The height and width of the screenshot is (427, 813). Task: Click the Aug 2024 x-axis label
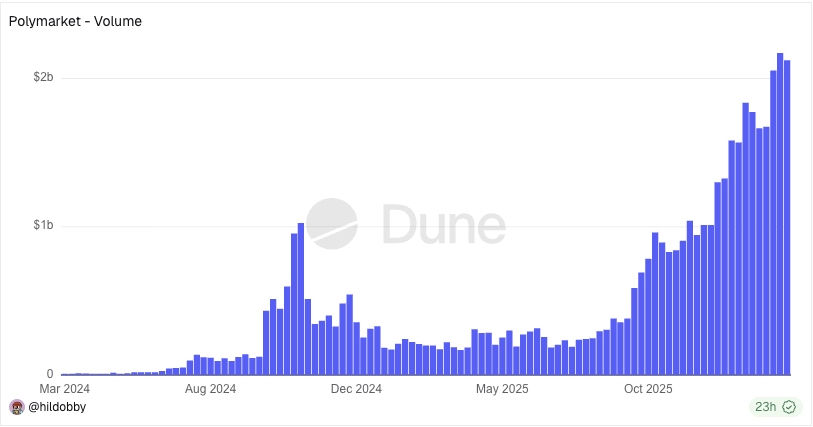coord(211,389)
